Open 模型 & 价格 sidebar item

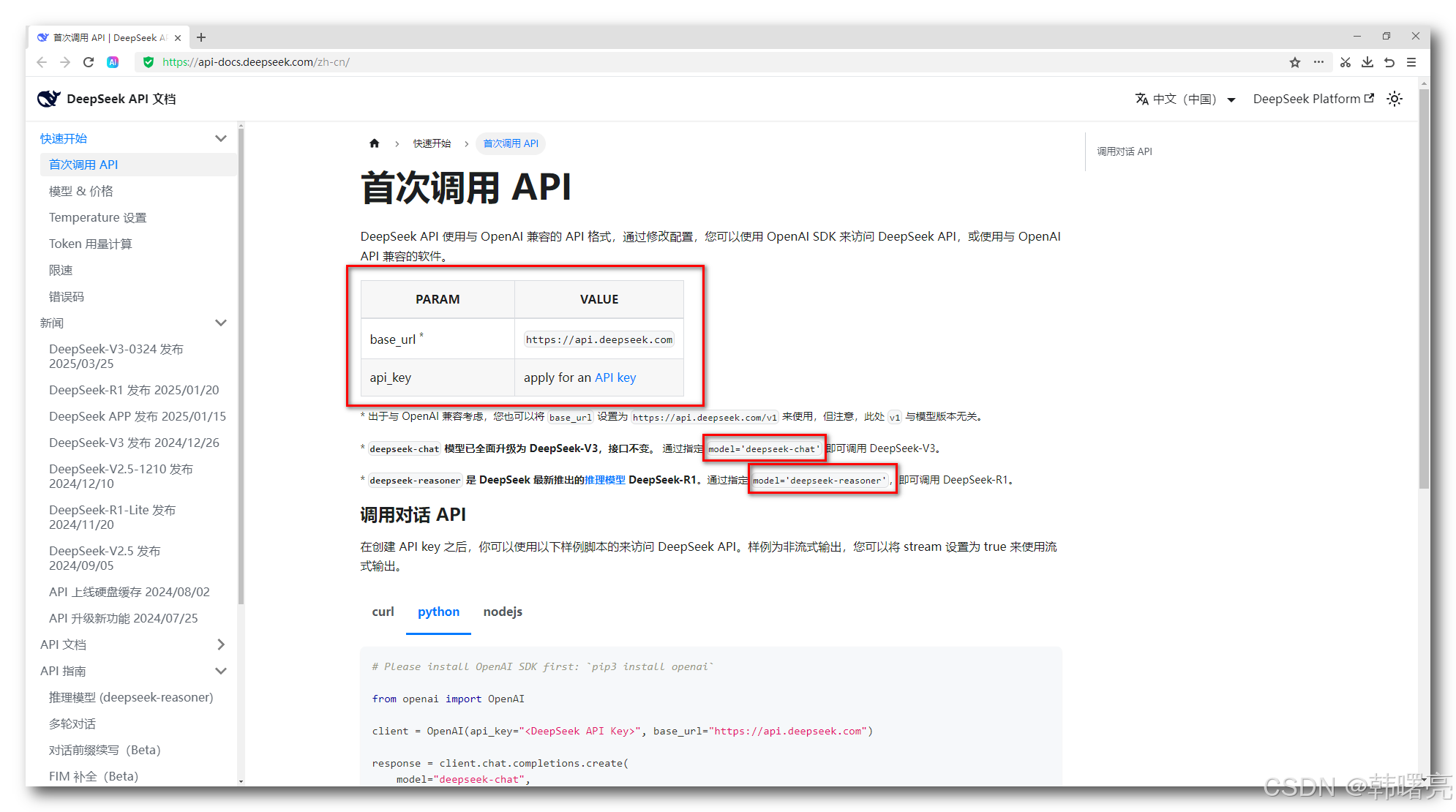81,191
